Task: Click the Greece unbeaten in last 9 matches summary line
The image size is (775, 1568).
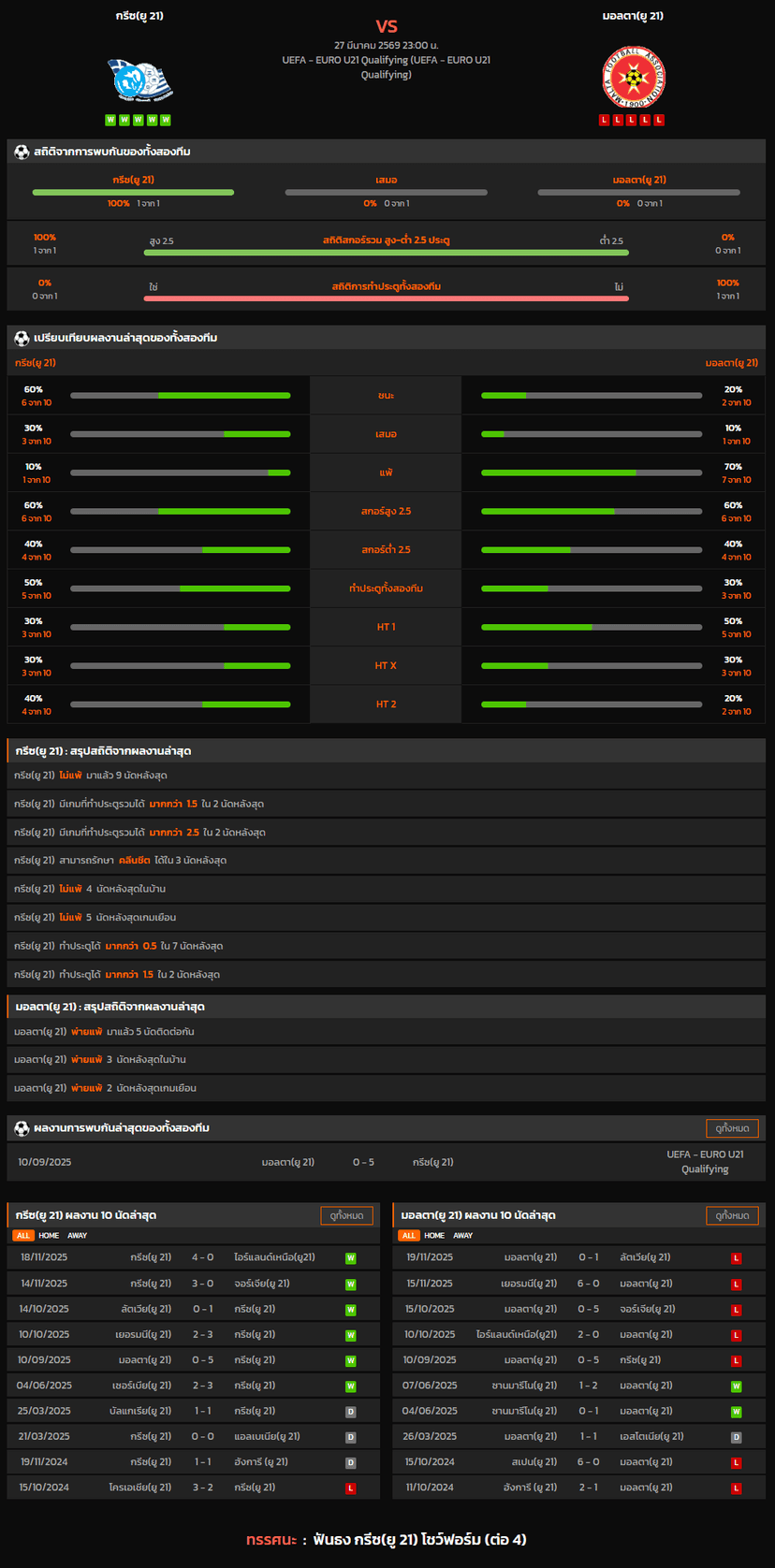Action: (x=386, y=776)
